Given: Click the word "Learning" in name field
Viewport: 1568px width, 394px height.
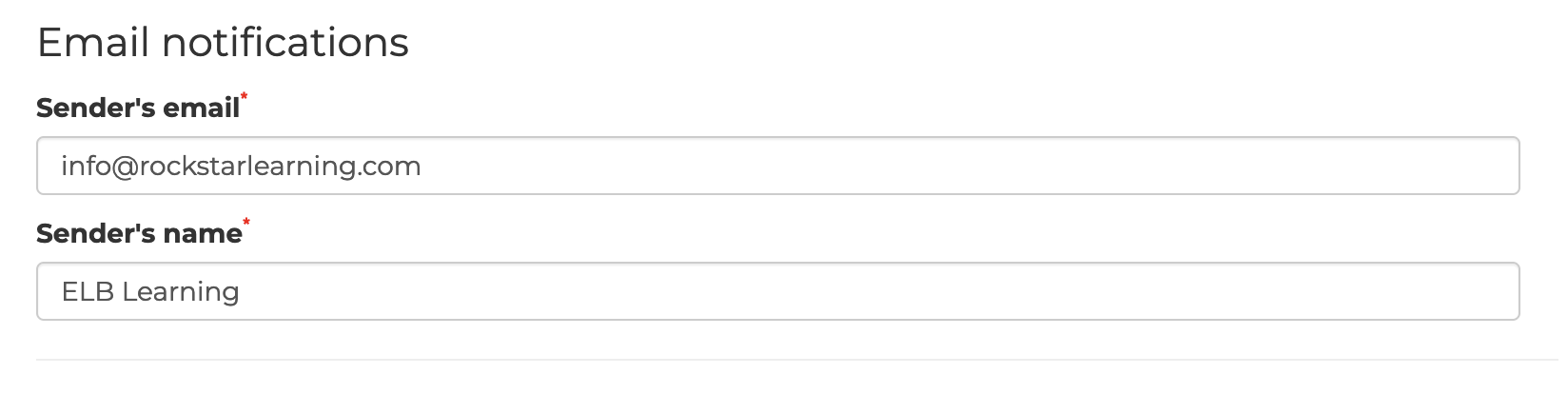Looking at the screenshot, I should [x=181, y=291].
